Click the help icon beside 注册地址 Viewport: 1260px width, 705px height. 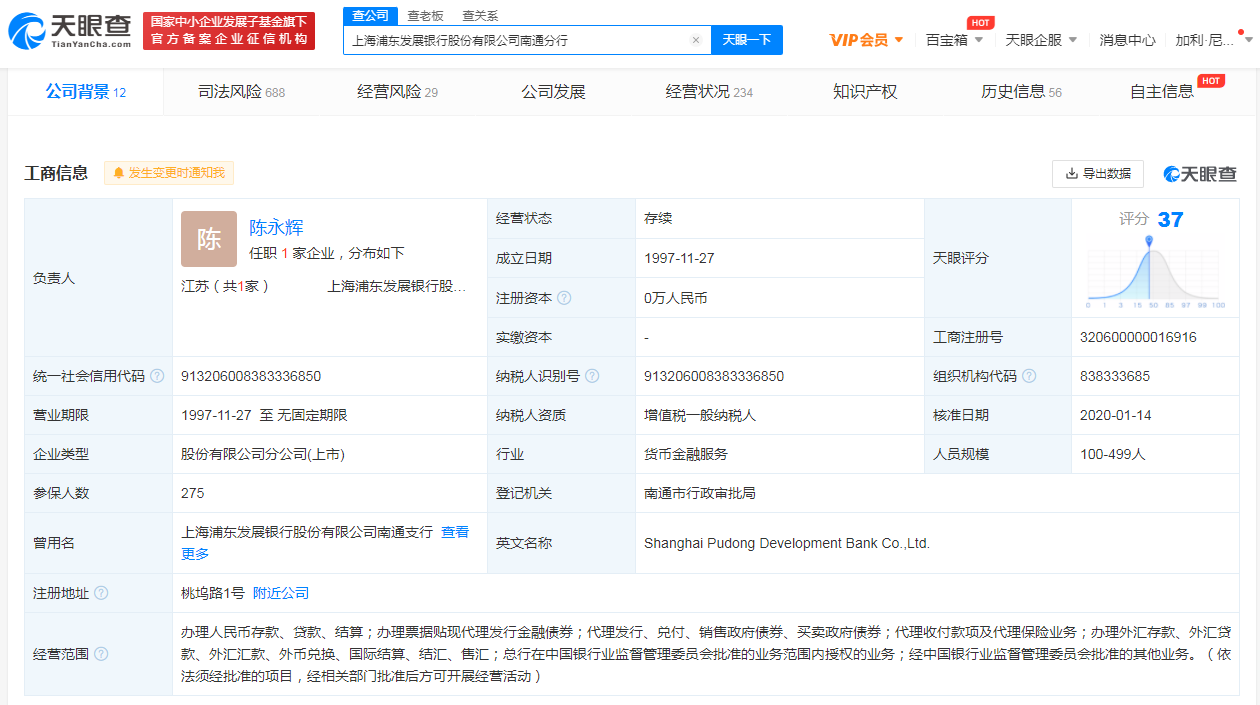point(101,593)
